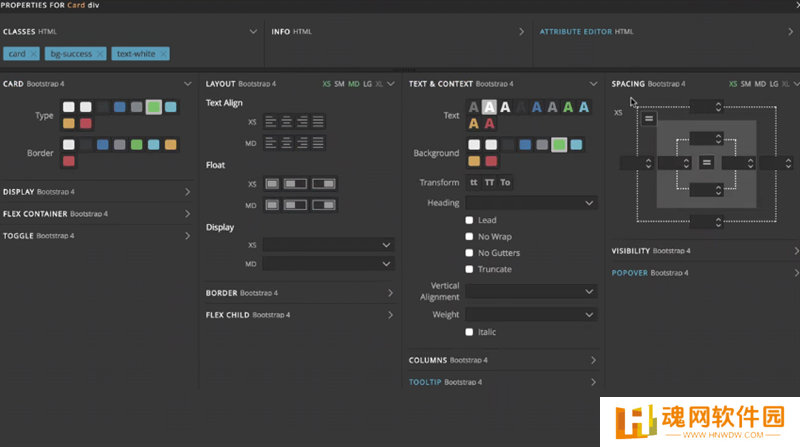Screen dimensions: 800x447
Task: Open the Heading dropdown
Action: coord(531,203)
